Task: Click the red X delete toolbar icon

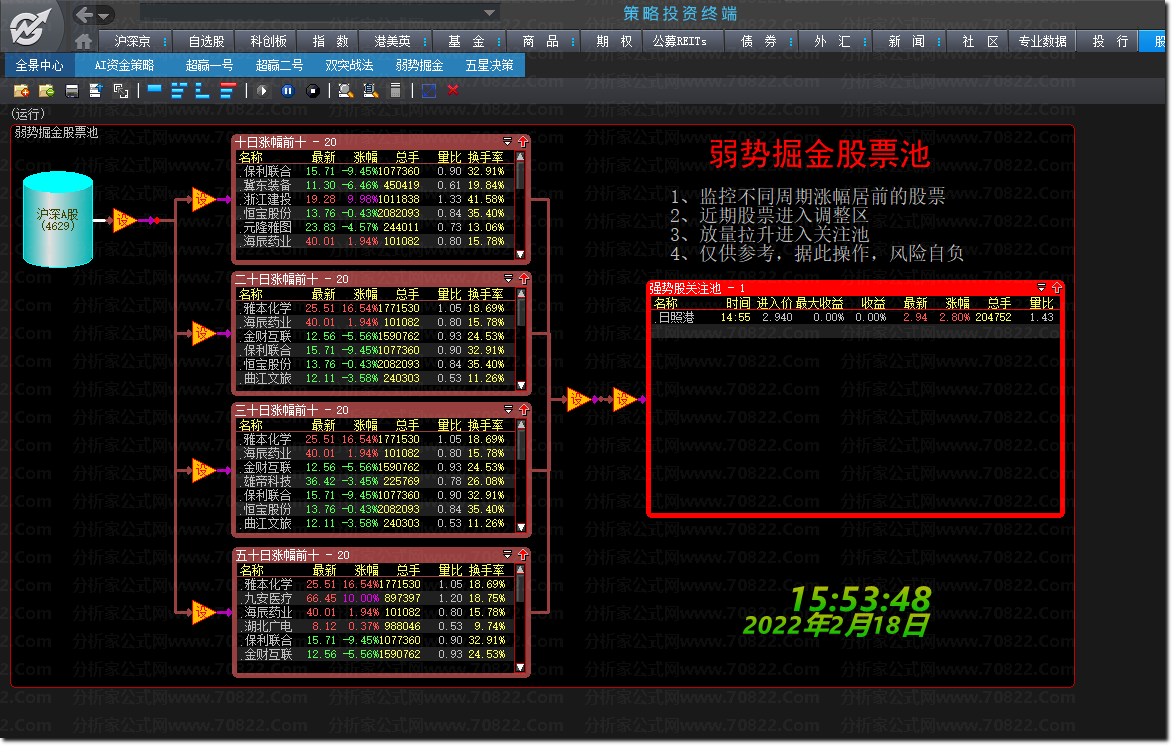Action: point(453,90)
